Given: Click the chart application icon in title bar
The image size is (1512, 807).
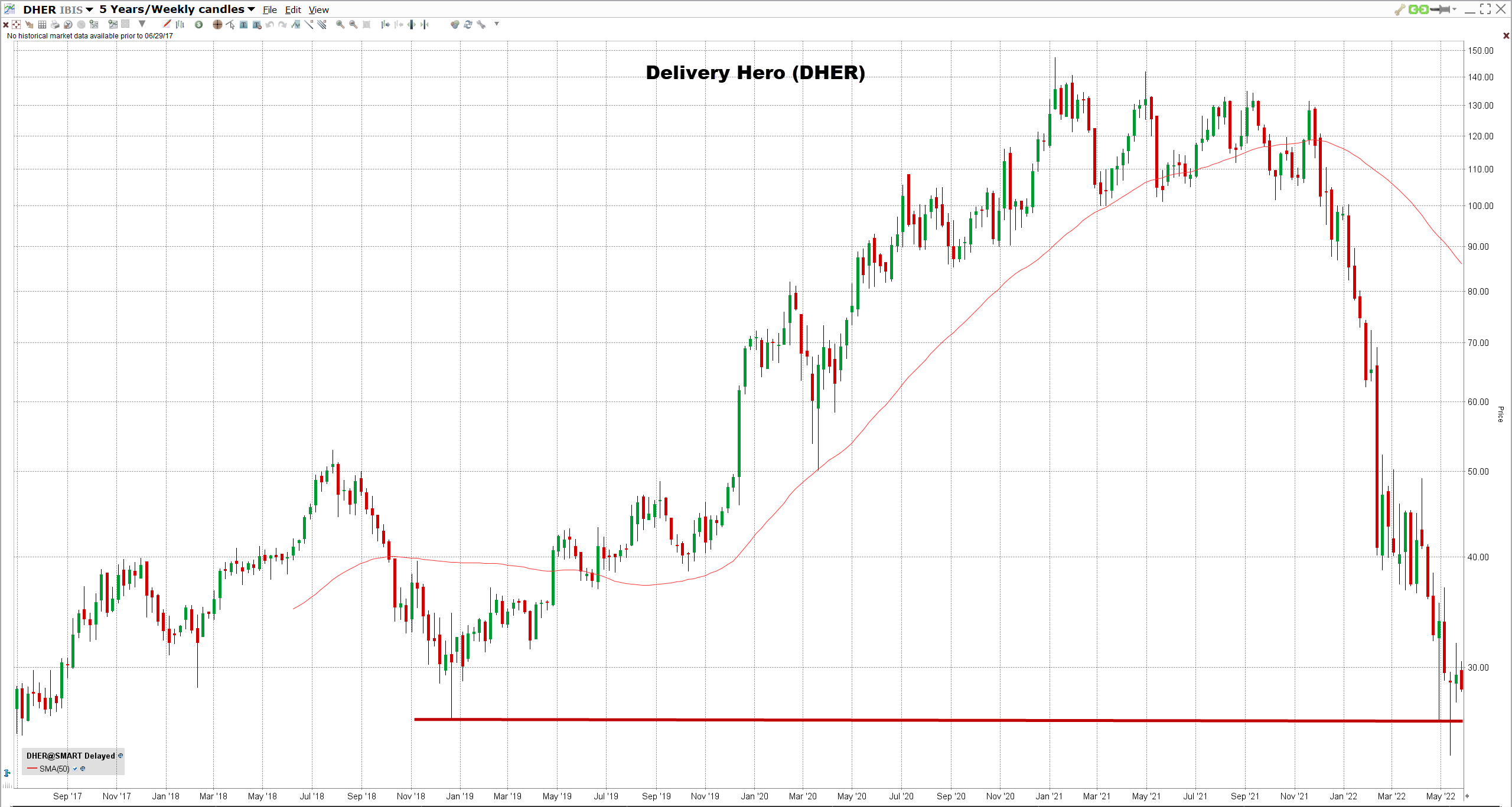Looking at the screenshot, I should point(9,9).
